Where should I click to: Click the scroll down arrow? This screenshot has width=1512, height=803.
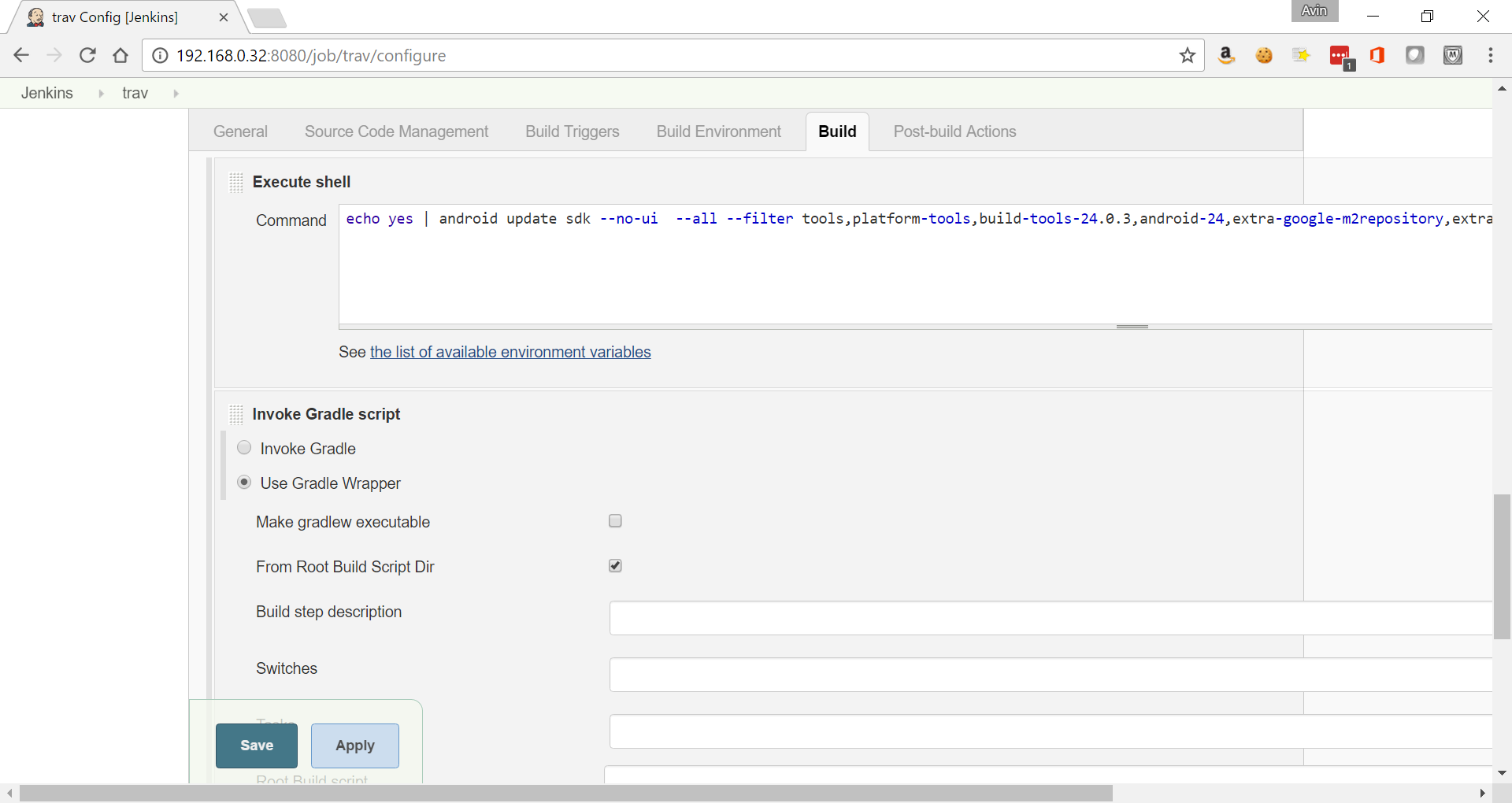coord(1502,773)
